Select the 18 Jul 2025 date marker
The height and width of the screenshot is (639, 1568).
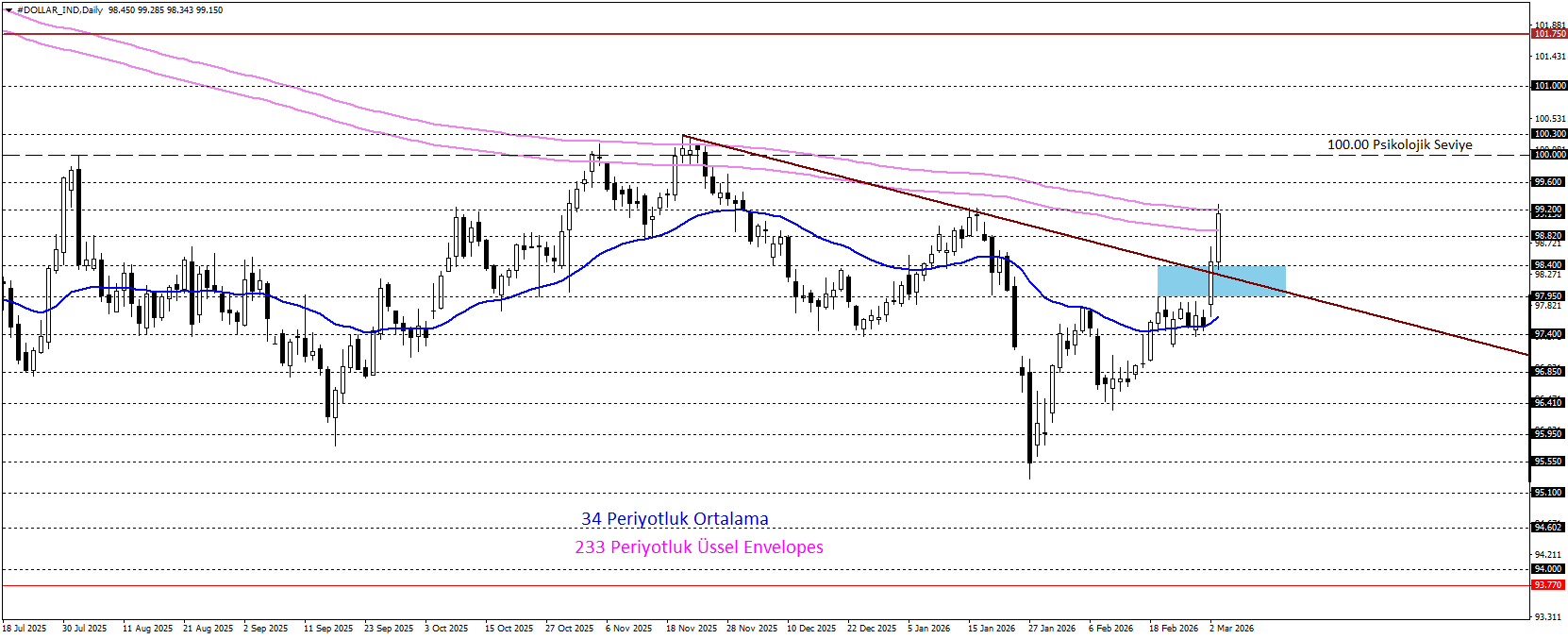coord(25,629)
